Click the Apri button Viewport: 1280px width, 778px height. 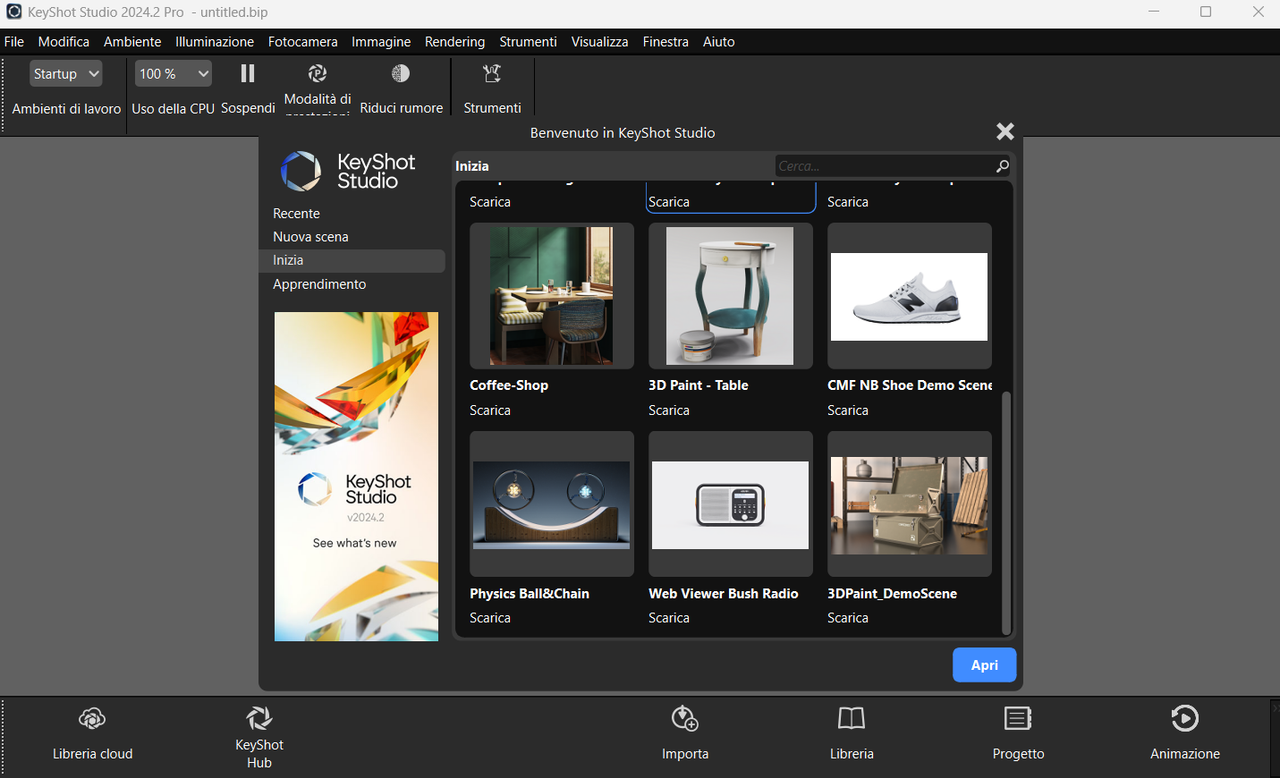click(984, 665)
